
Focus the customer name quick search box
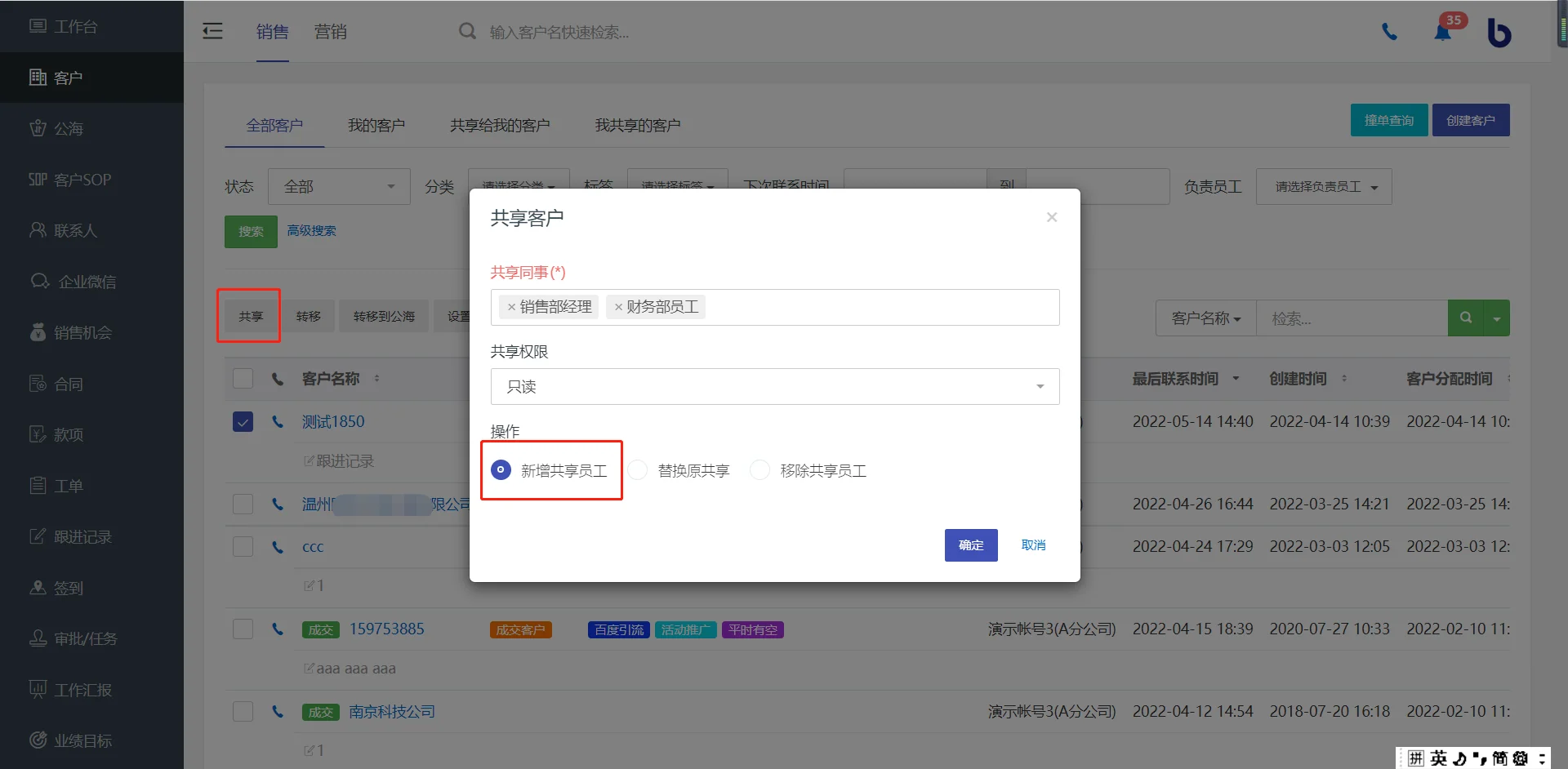559,32
